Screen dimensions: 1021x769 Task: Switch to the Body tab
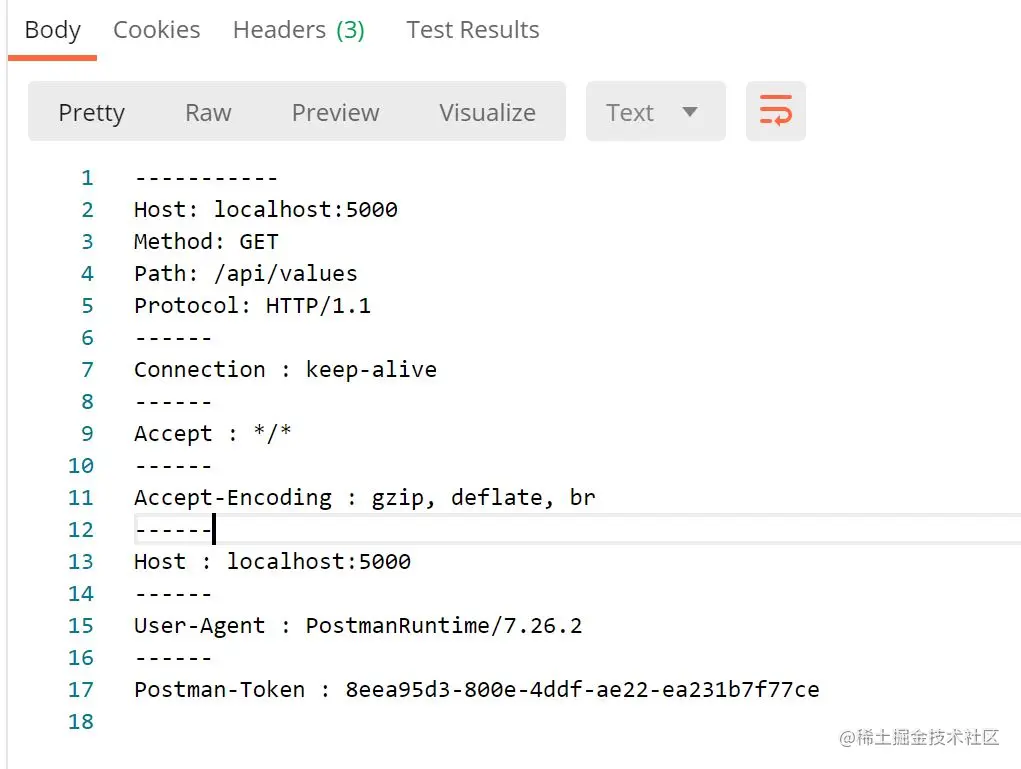[52, 30]
